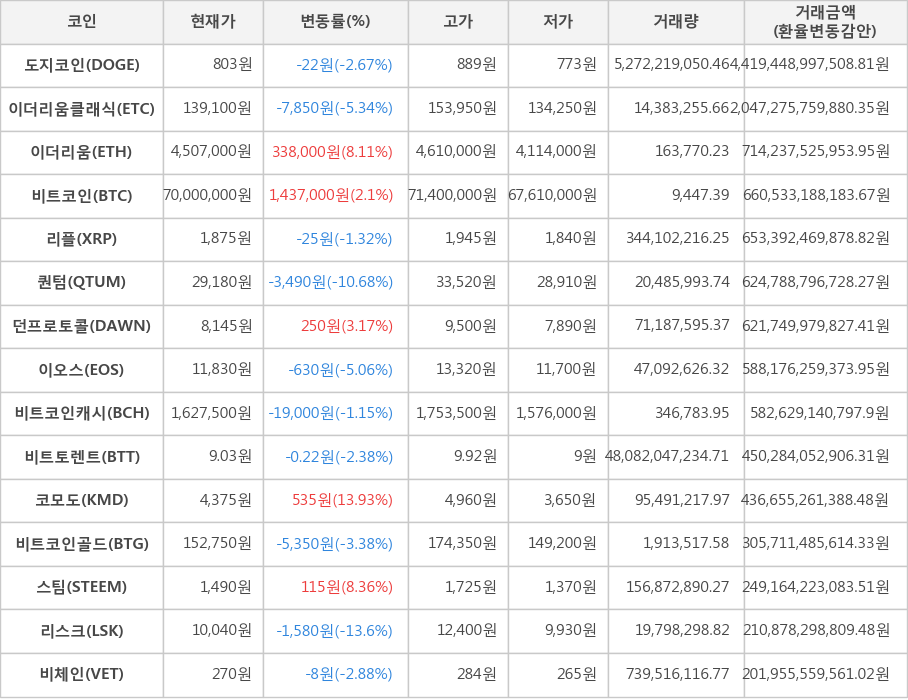Sort by 거래량 column header
Image resolution: width=908 pixels, height=700 pixels.
675,23
